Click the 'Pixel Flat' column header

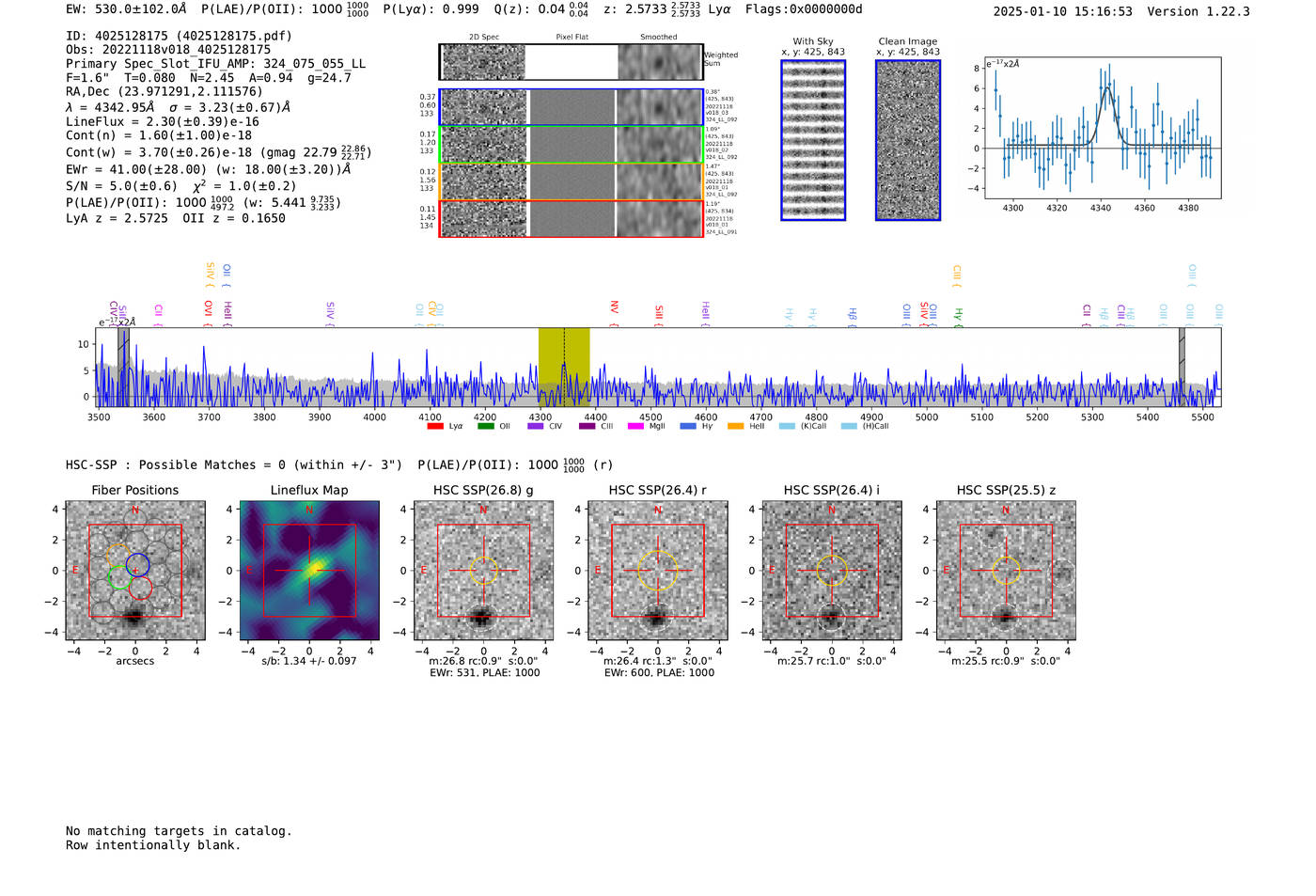click(572, 38)
